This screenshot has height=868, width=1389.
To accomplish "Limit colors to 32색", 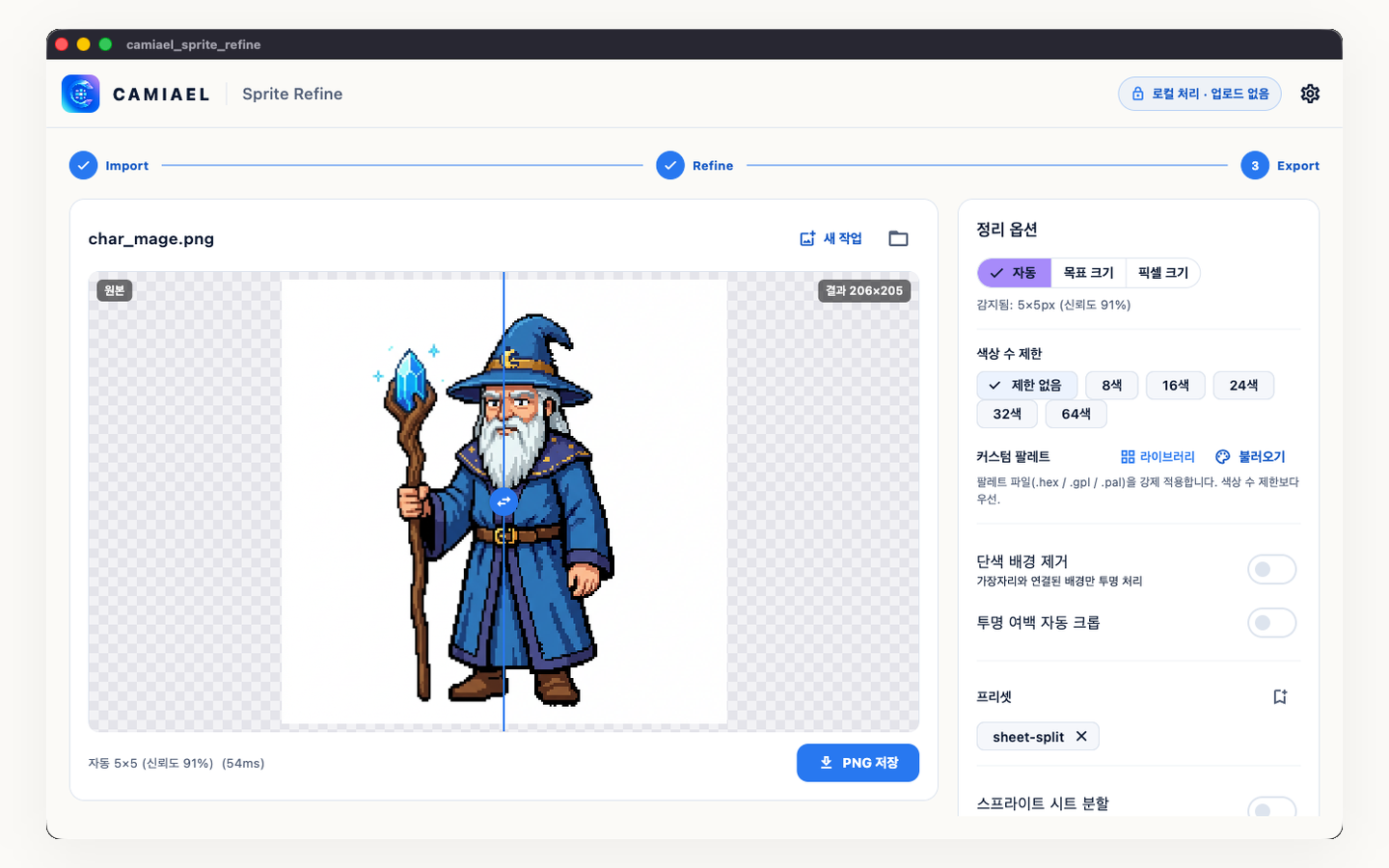I will pos(1007,414).
